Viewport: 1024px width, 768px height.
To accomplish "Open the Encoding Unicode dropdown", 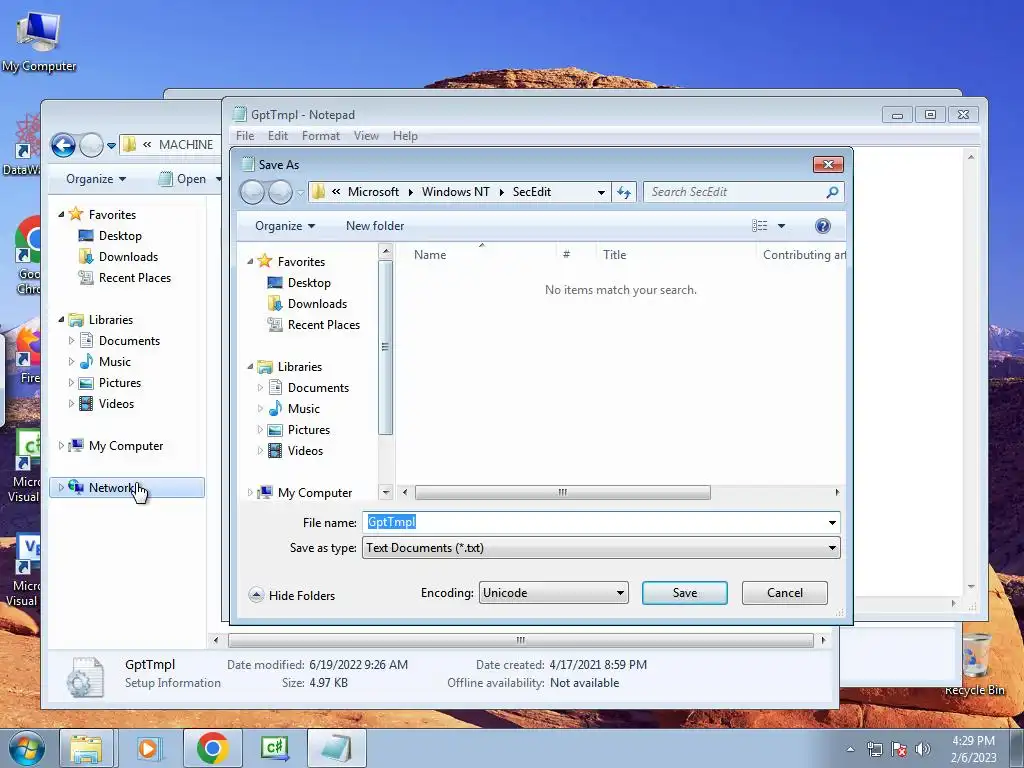I will tap(553, 593).
